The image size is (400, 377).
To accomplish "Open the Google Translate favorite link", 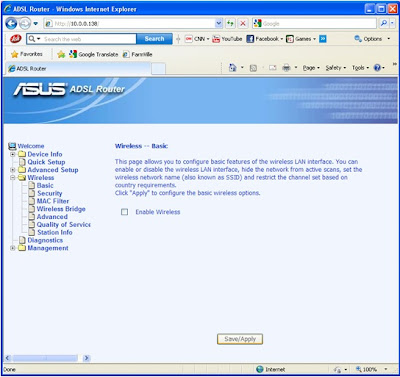I will click(x=94, y=54).
